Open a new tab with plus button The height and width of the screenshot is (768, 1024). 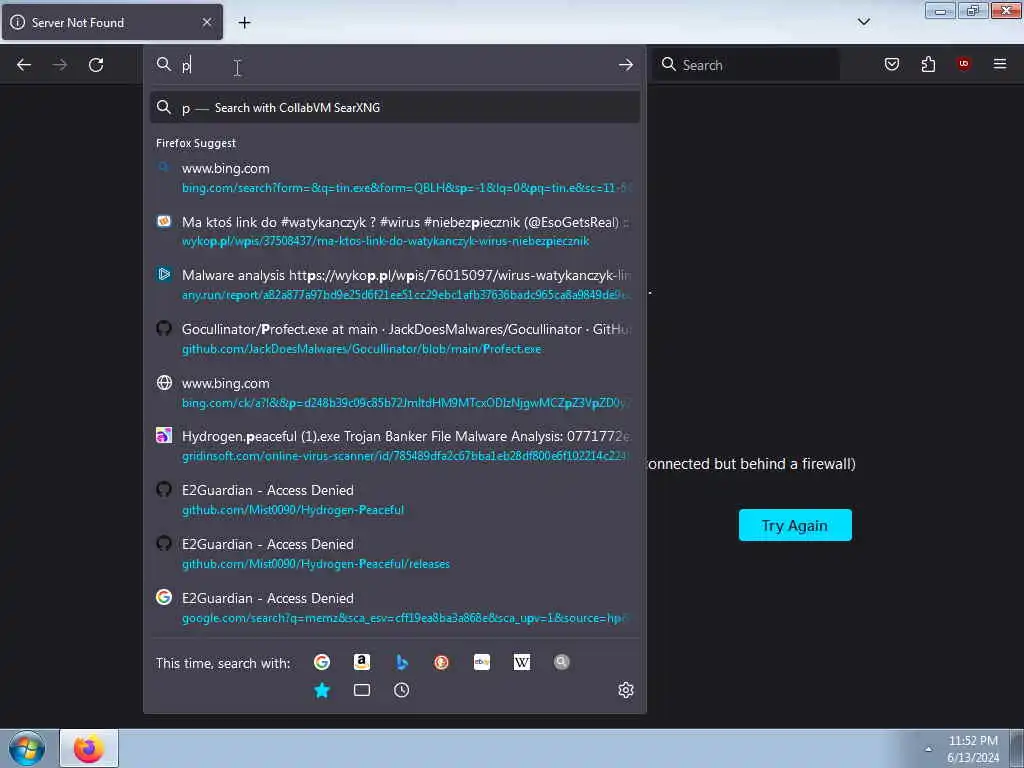click(244, 22)
